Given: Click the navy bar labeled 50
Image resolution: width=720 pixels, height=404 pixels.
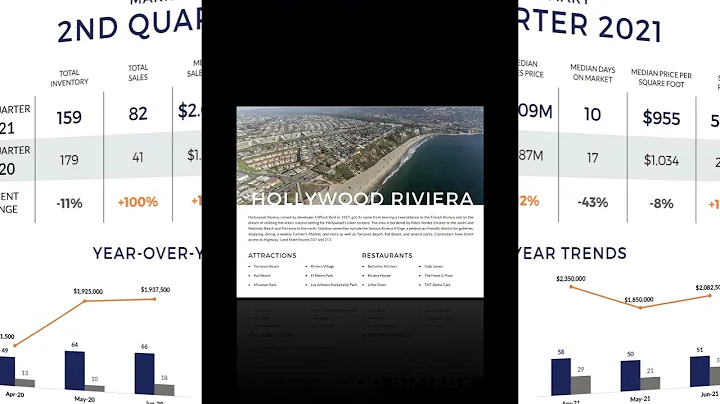Looking at the screenshot, I should (630, 376).
